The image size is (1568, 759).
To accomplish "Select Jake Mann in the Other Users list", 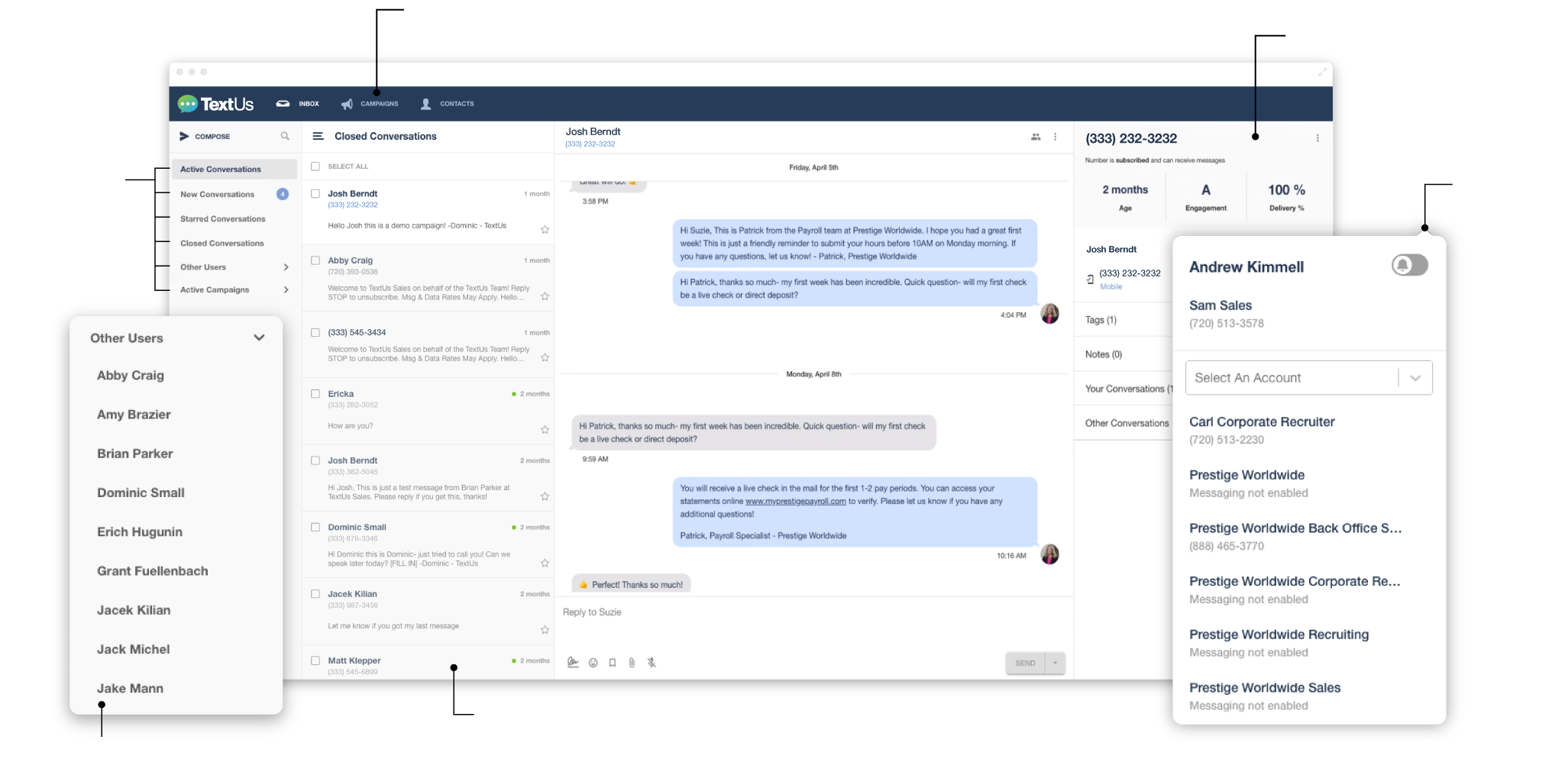I will coord(130,689).
